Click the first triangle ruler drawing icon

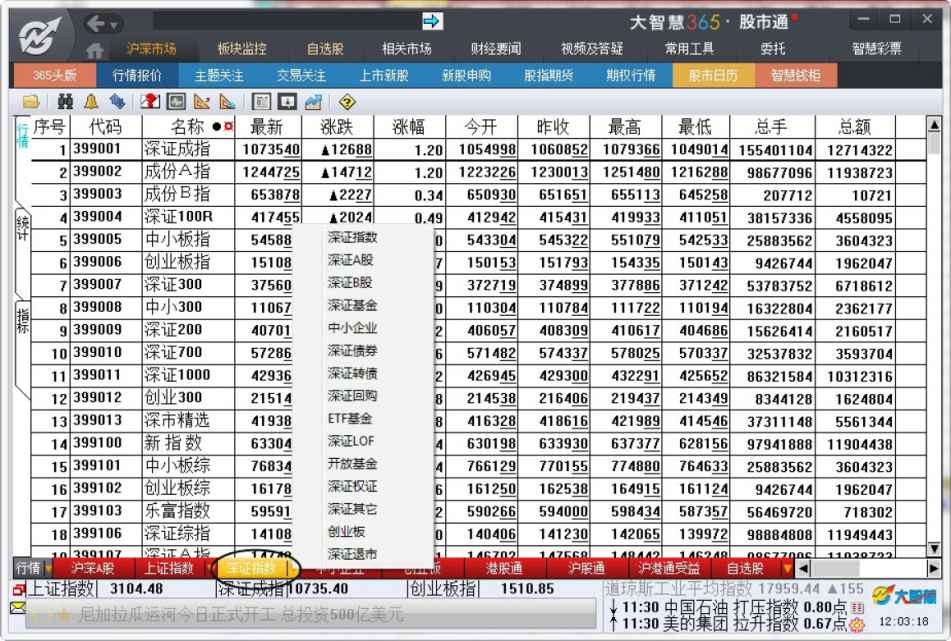tap(201, 102)
